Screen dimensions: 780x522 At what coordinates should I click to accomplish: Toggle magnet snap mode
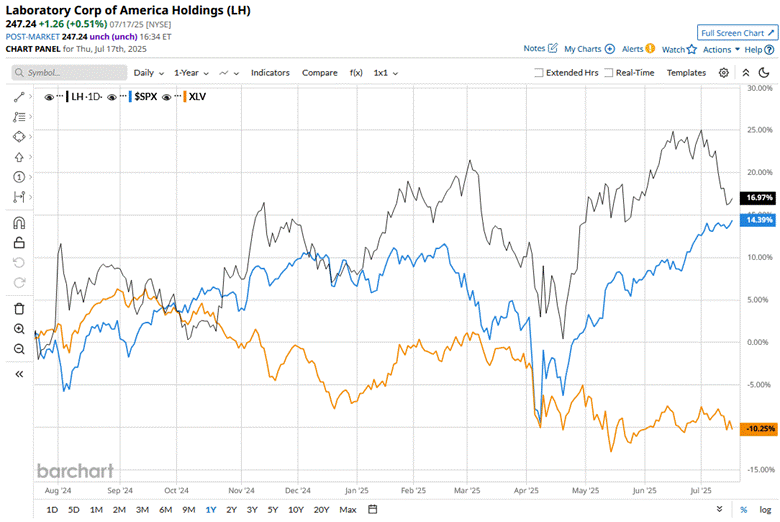click(x=19, y=222)
